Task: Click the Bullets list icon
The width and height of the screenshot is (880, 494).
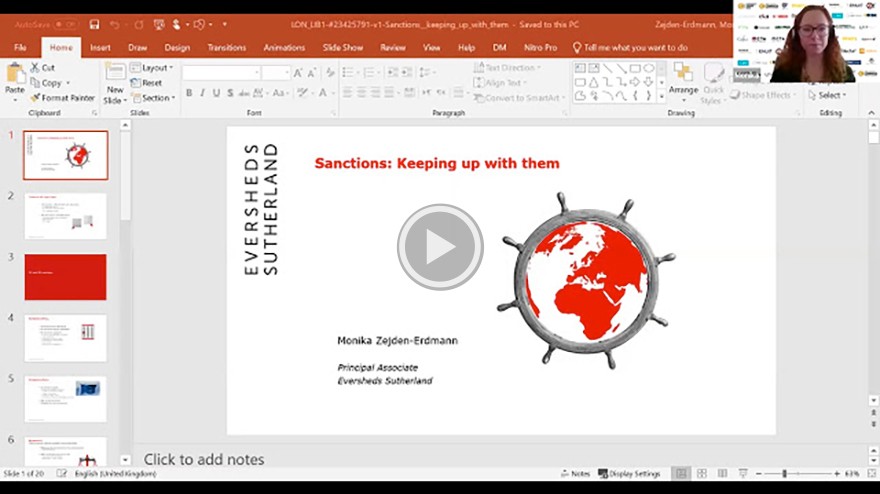Action: click(x=347, y=72)
